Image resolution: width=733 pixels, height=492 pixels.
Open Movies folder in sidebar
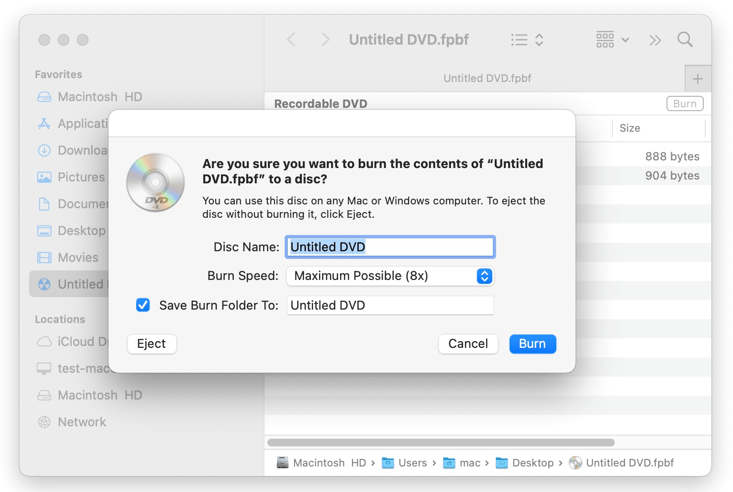(76, 257)
